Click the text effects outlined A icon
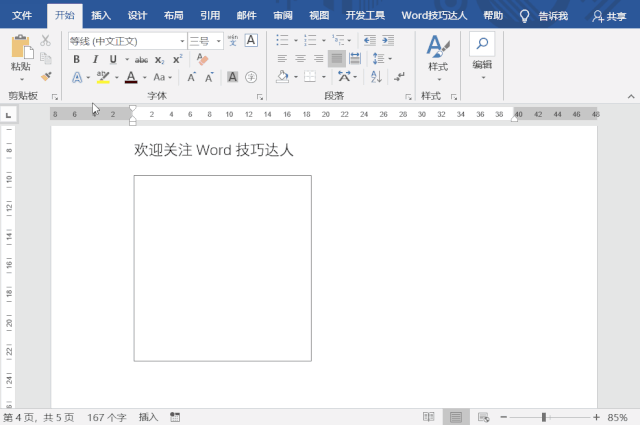Screen dimensions: 640x425 click(77, 77)
